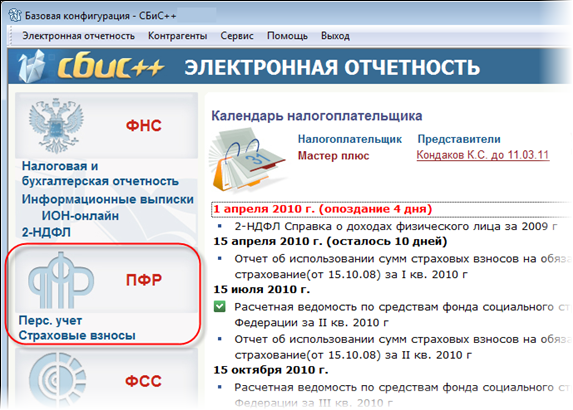The image size is (573, 410).
Task: Open Информационные выписки link
Action: (108, 199)
